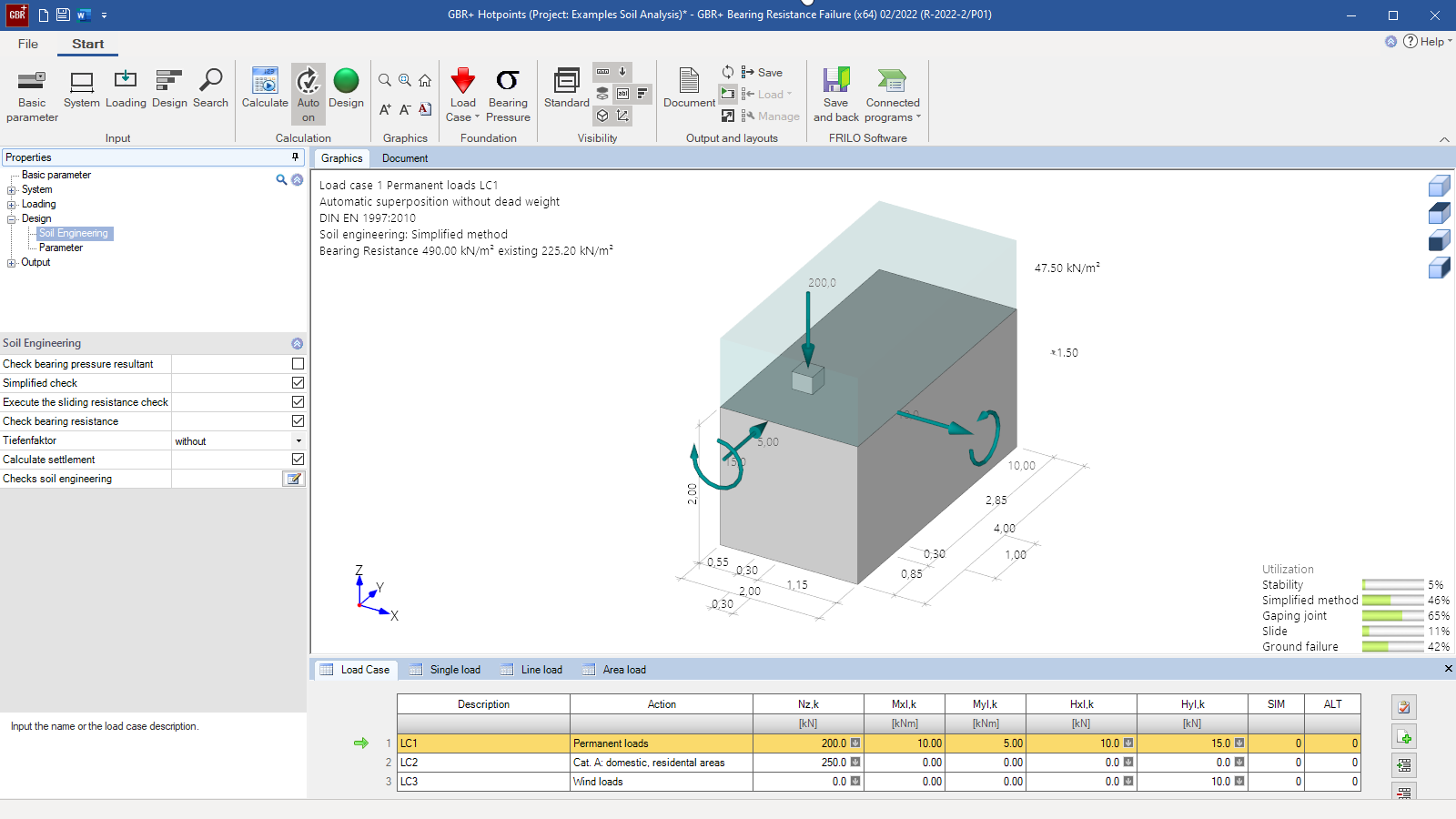
Task: Expand the Loading tree node
Action: pos(12,205)
